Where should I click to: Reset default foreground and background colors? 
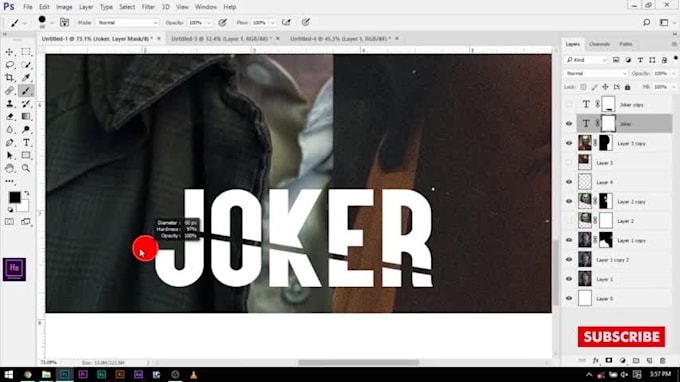(x=10, y=210)
